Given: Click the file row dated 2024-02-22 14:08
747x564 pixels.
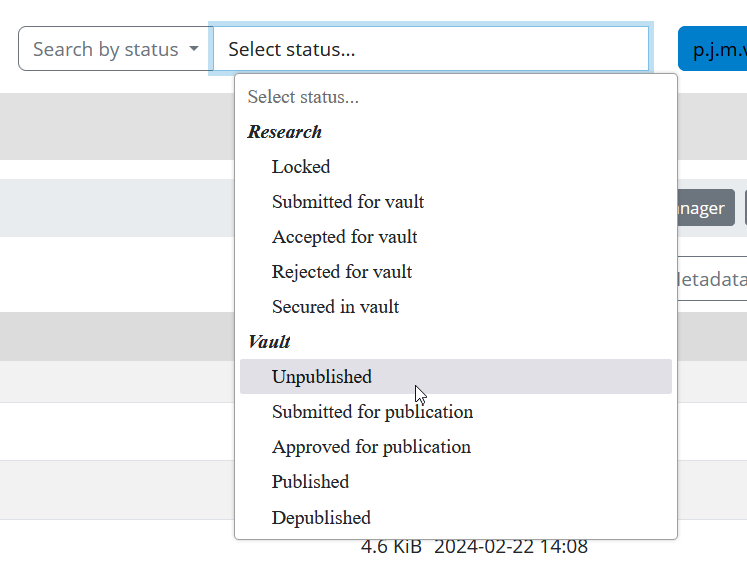Looking at the screenshot, I should point(511,547).
